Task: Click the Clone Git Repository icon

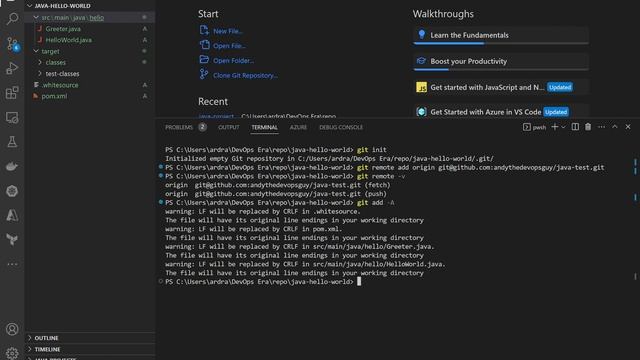Action: point(204,74)
